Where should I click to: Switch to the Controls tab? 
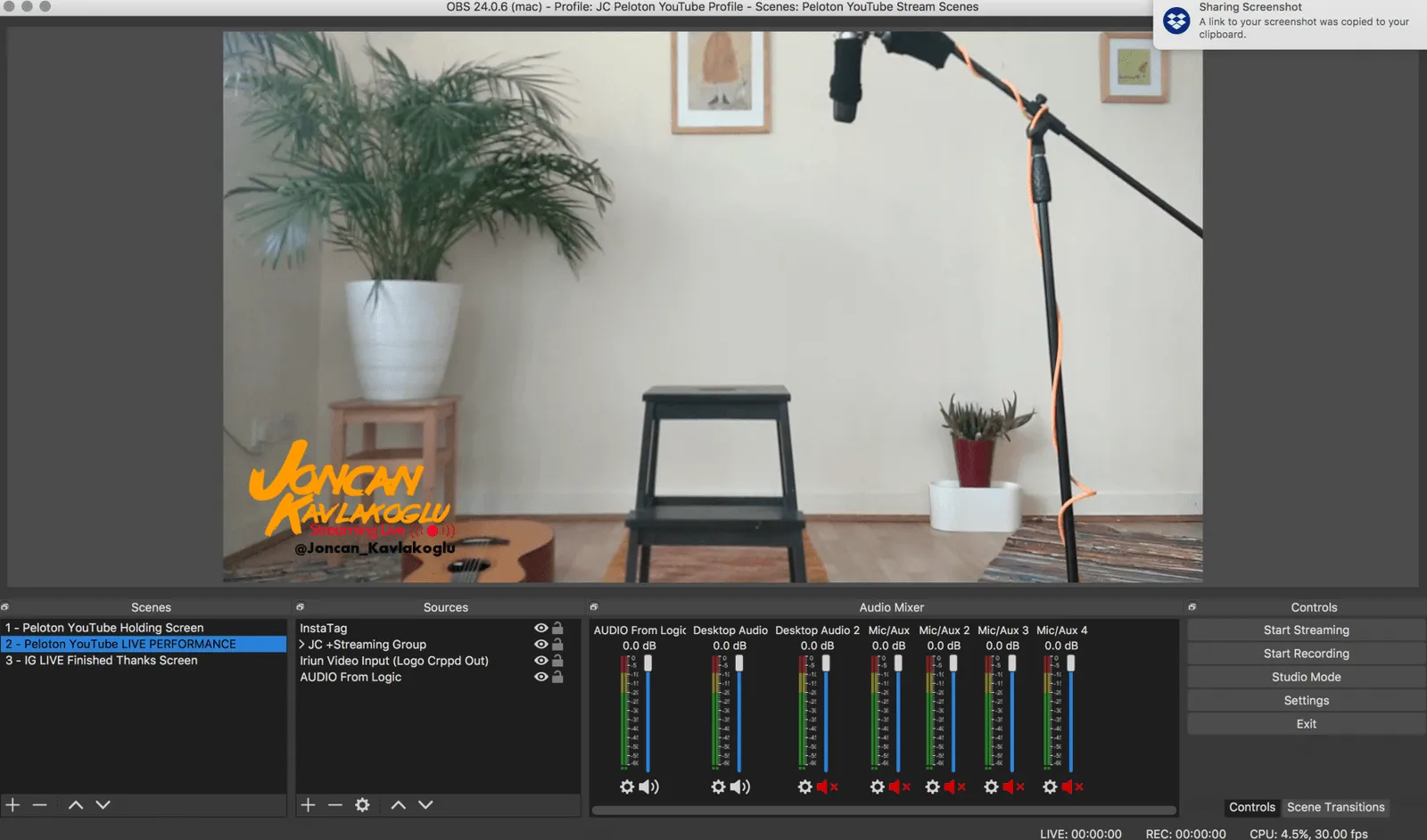point(1252,807)
